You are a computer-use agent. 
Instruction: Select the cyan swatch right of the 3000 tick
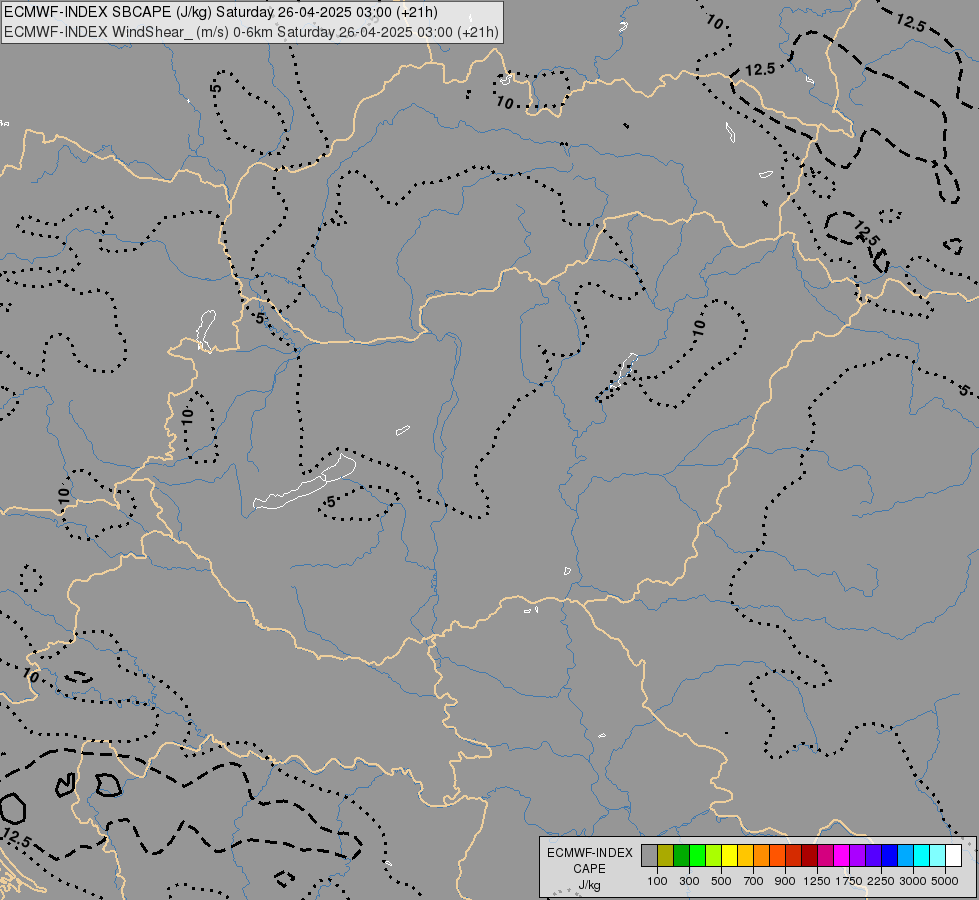[x=922, y=855]
